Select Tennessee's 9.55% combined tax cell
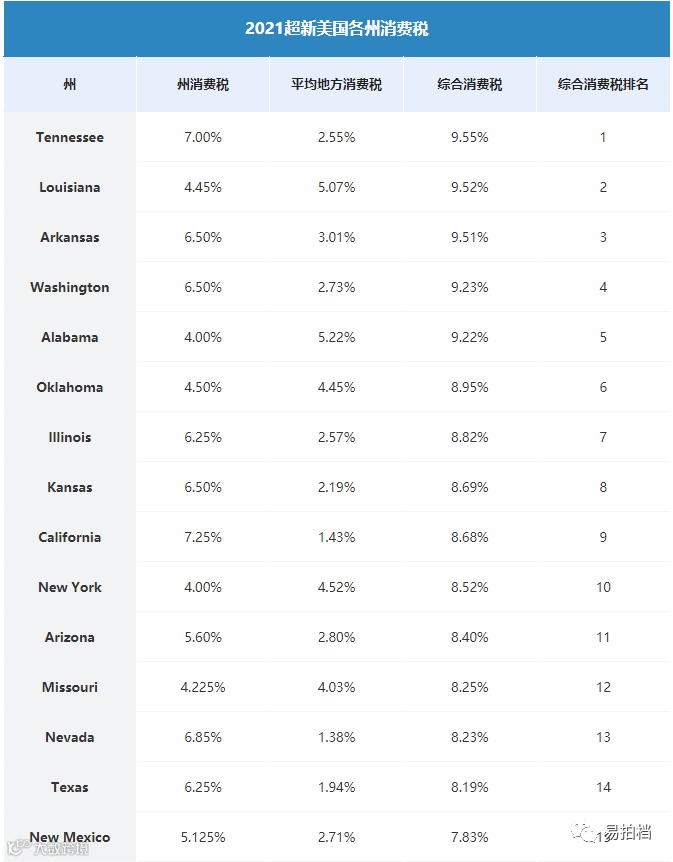This screenshot has width=673, height=862. click(469, 137)
